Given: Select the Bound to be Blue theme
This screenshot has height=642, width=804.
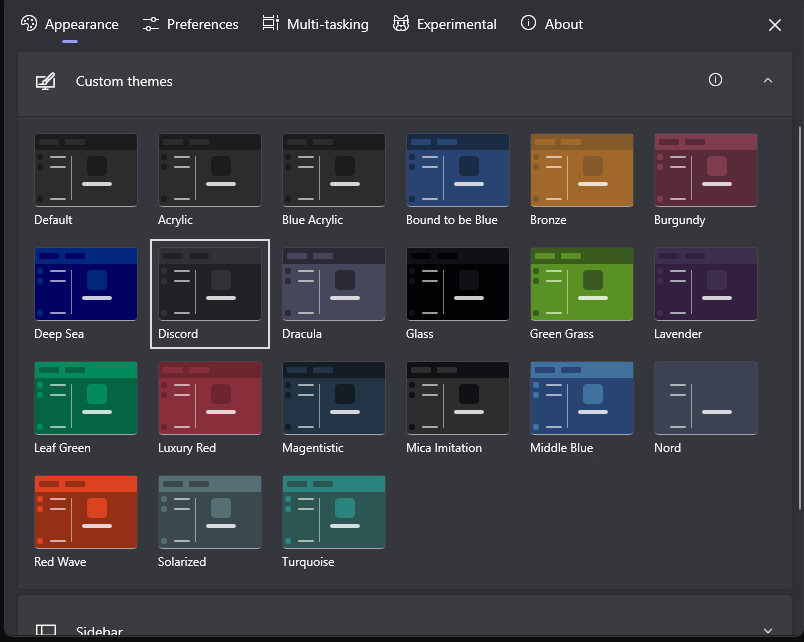Looking at the screenshot, I should 458,170.
